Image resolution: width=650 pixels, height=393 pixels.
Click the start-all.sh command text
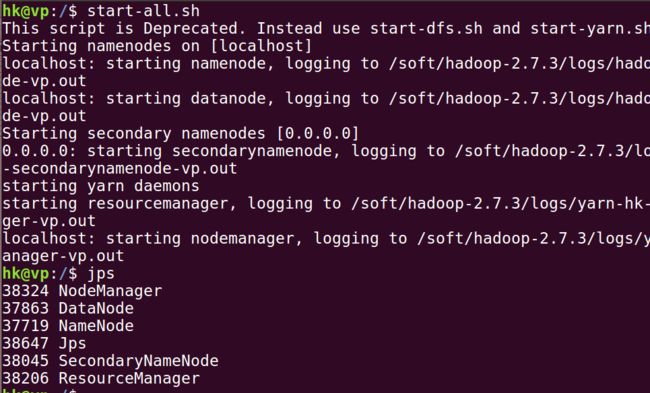(x=143, y=11)
